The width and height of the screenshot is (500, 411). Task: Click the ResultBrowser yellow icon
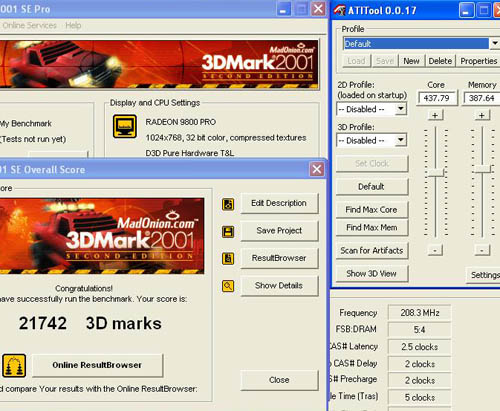click(228, 258)
